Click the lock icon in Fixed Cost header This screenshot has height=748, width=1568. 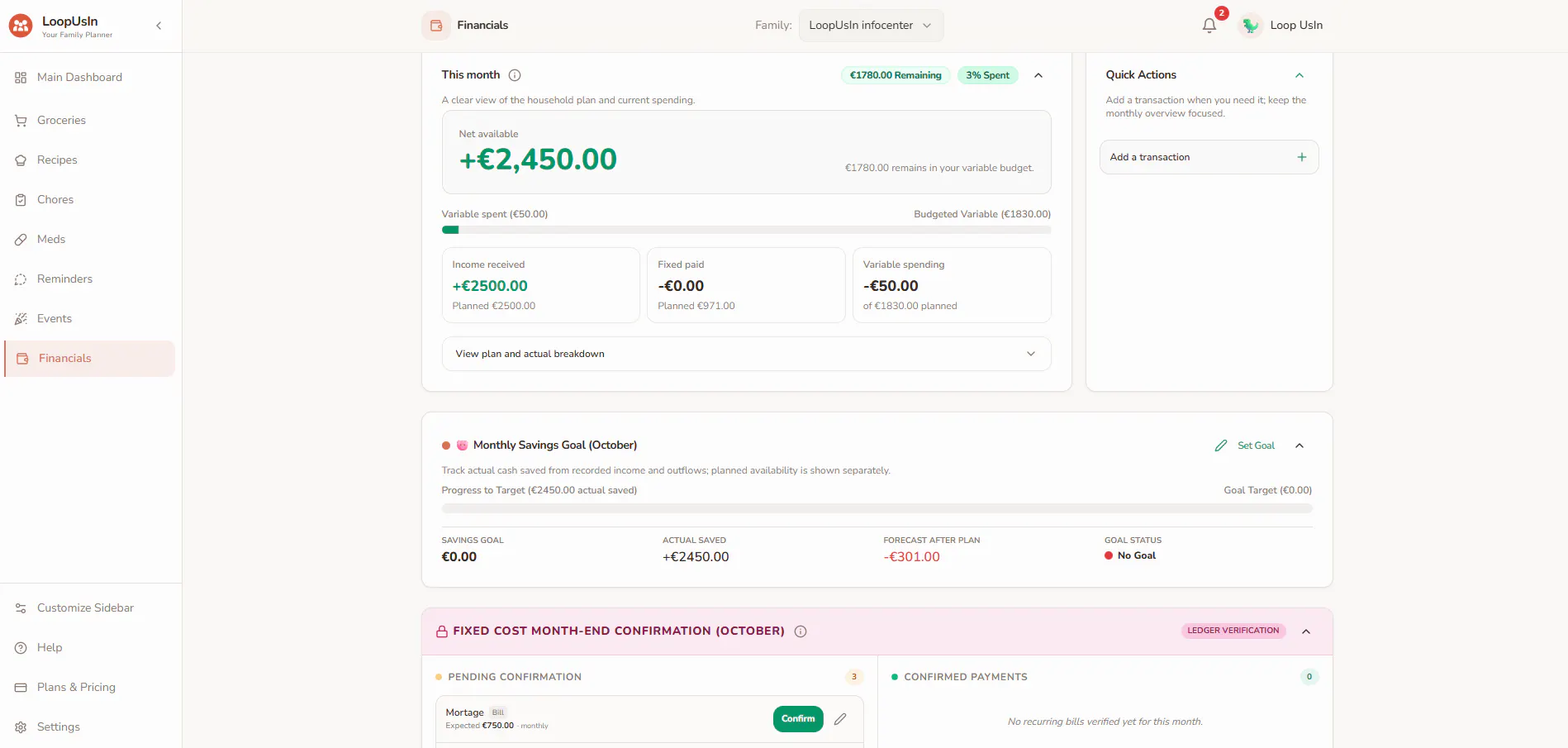click(x=442, y=631)
